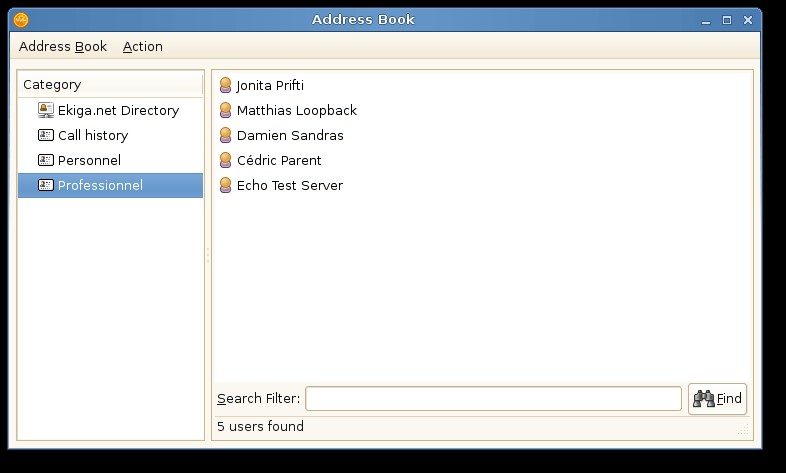Click the avatar icon beside Matthias Loopback
Viewport: 786px width, 473px height.
pyautogui.click(x=226, y=110)
